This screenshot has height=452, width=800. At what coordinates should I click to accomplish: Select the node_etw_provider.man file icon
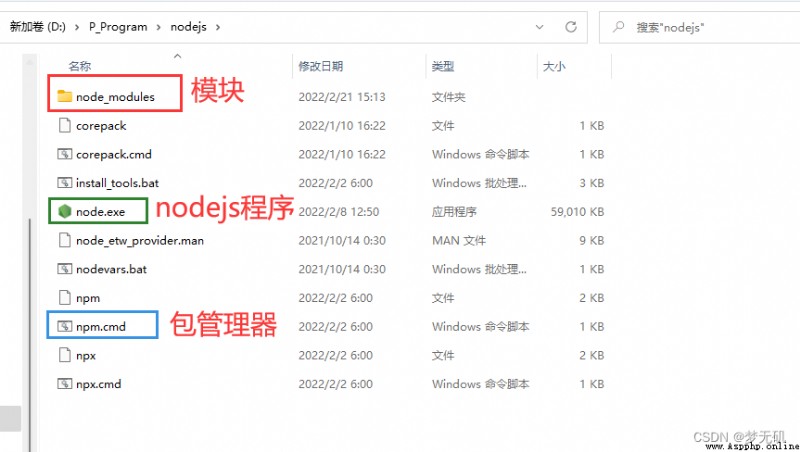coord(64,240)
